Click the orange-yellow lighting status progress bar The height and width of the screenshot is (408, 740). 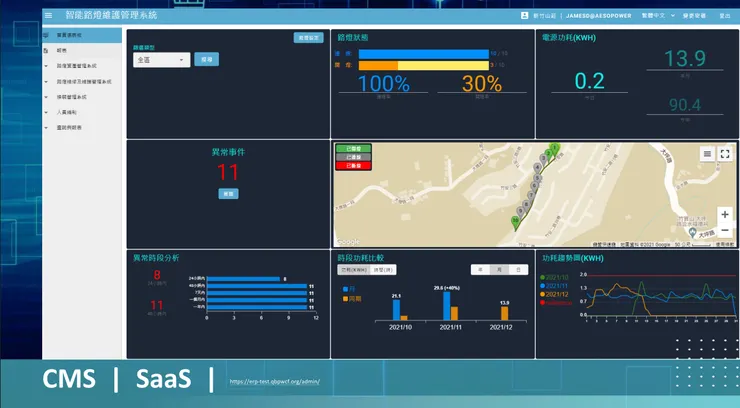pos(424,66)
